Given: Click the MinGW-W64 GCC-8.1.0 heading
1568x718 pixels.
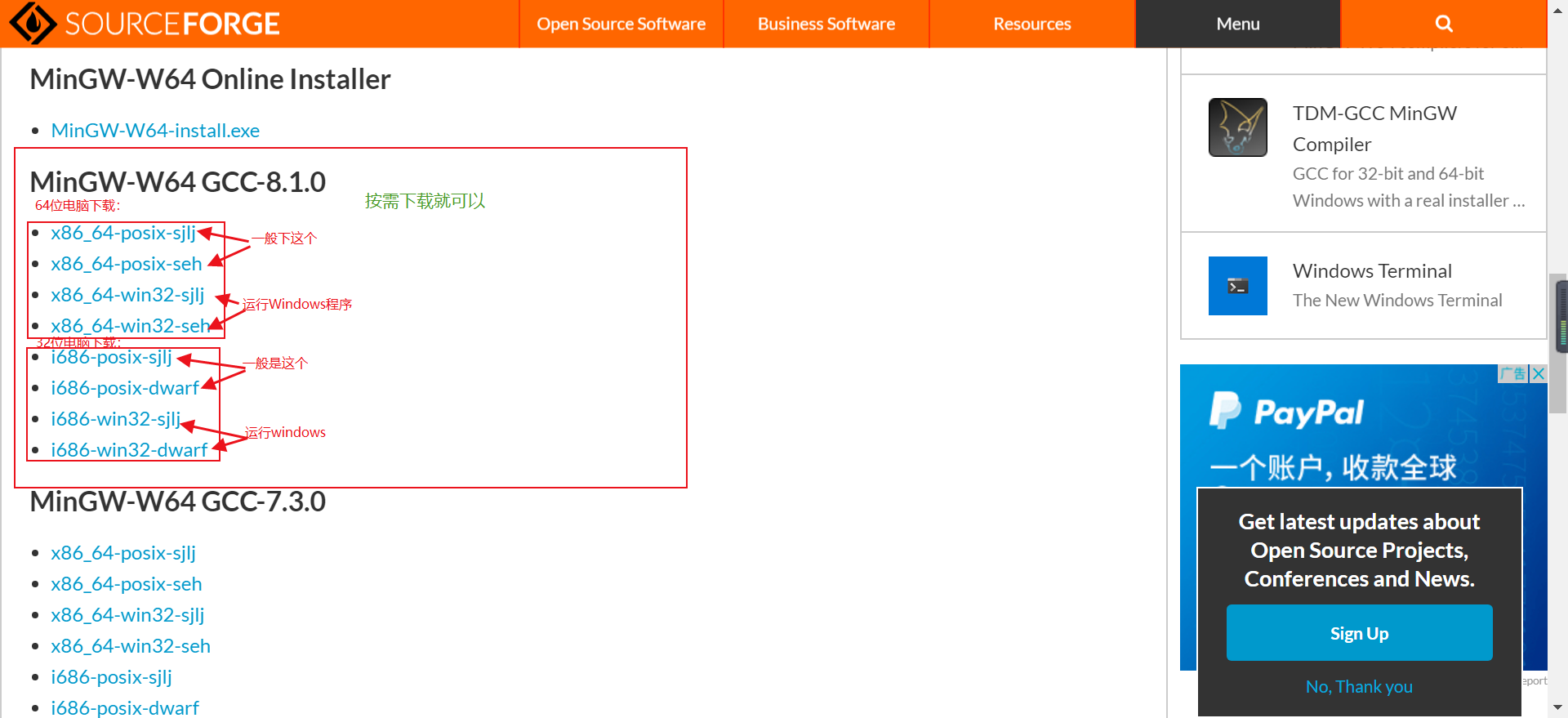Looking at the screenshot, I should (177, 182).
